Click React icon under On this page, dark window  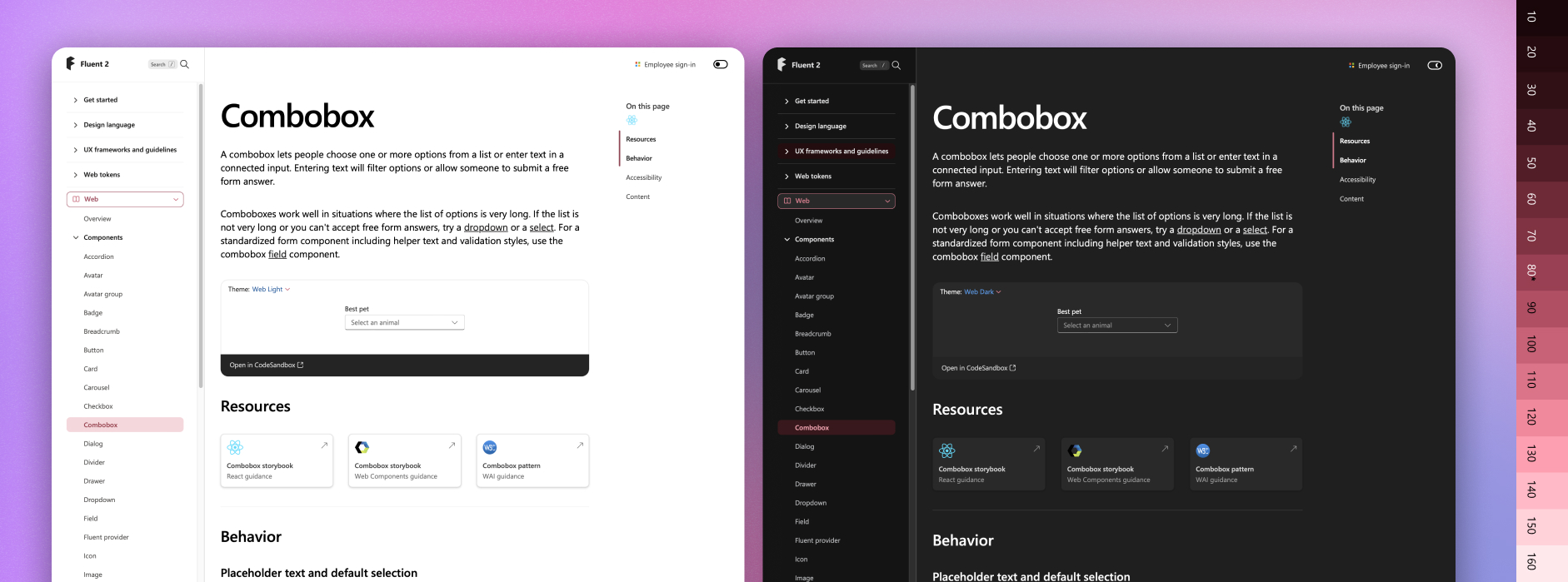tap(1346, 122)
